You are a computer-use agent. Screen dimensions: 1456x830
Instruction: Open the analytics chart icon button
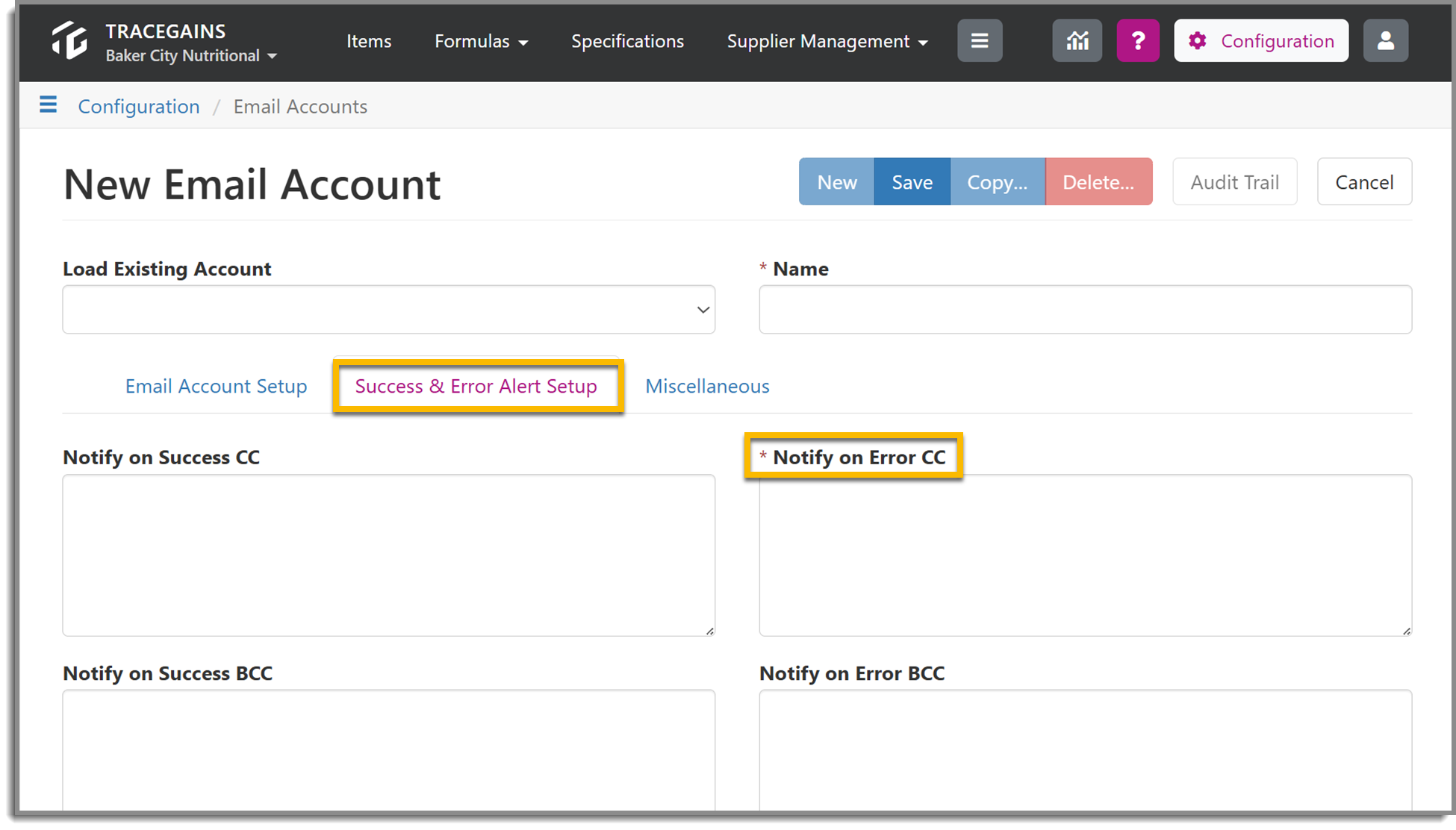(1077, 40)
